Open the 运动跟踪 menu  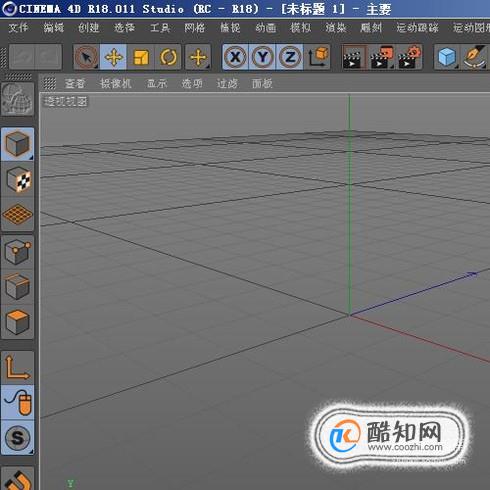[417, 28]
